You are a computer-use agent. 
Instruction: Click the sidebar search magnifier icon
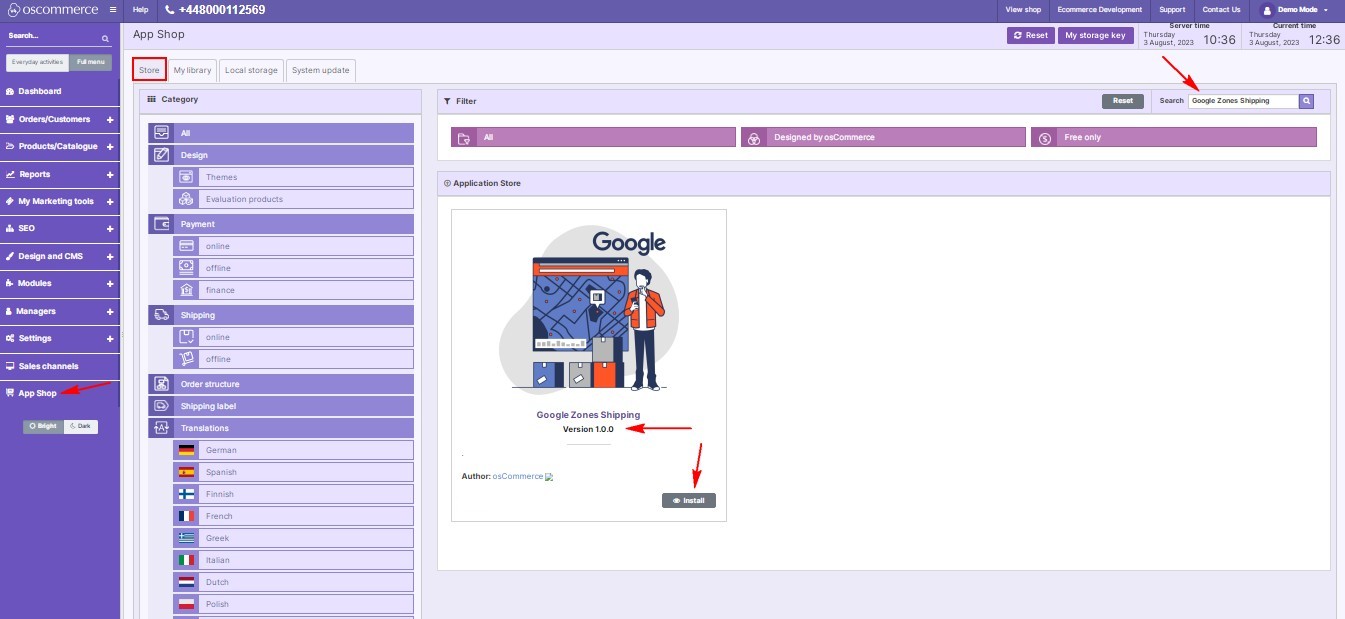(105, 38)
